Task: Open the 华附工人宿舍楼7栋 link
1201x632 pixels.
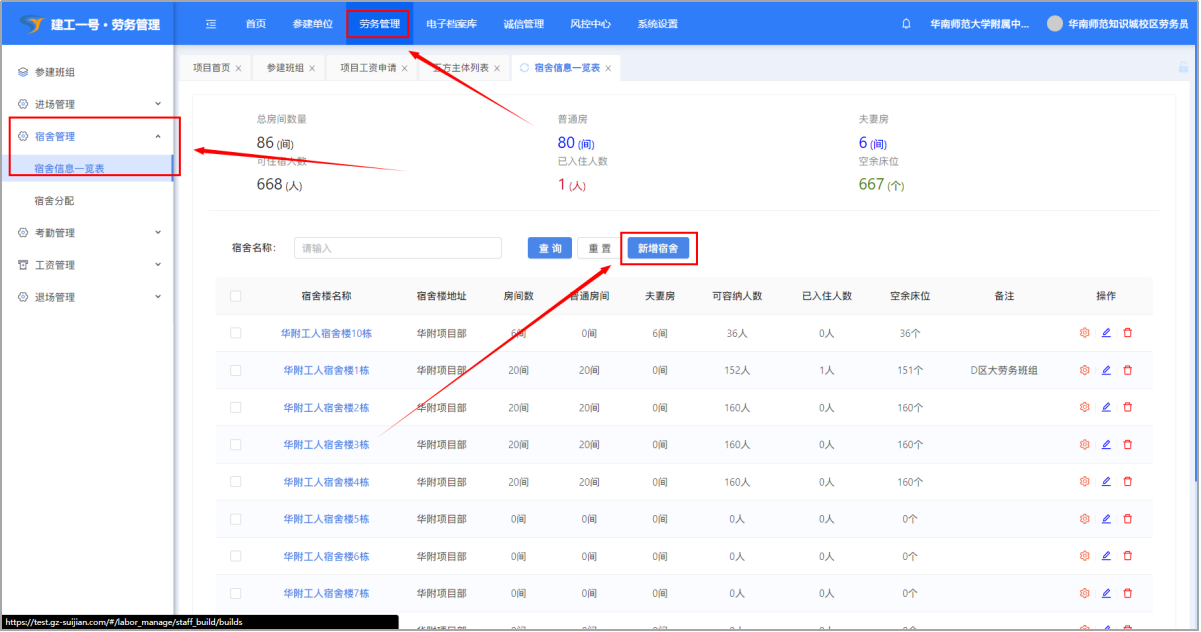Action: [x=326, y=593]
